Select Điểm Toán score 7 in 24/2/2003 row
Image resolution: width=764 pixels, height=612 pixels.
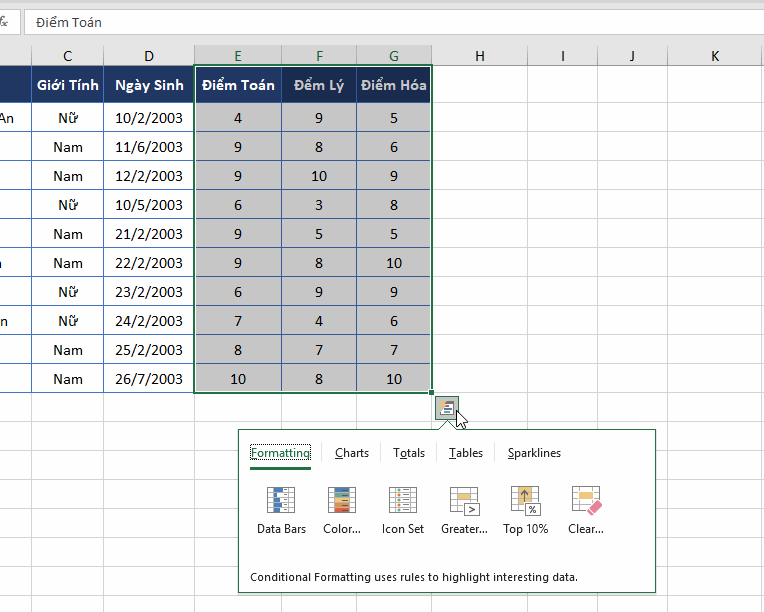pos(238,321)
